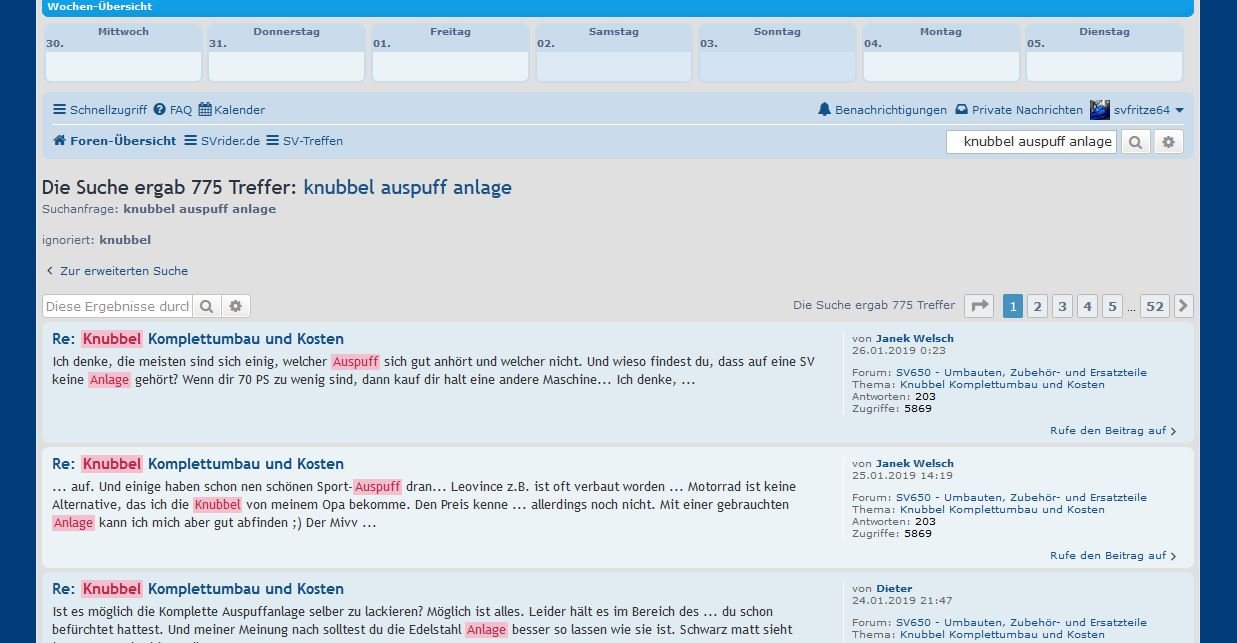The width and height of the screenshot is (1237, 643).
Task: Click magnifier button beside results filter field
Action: pos(206,306)
